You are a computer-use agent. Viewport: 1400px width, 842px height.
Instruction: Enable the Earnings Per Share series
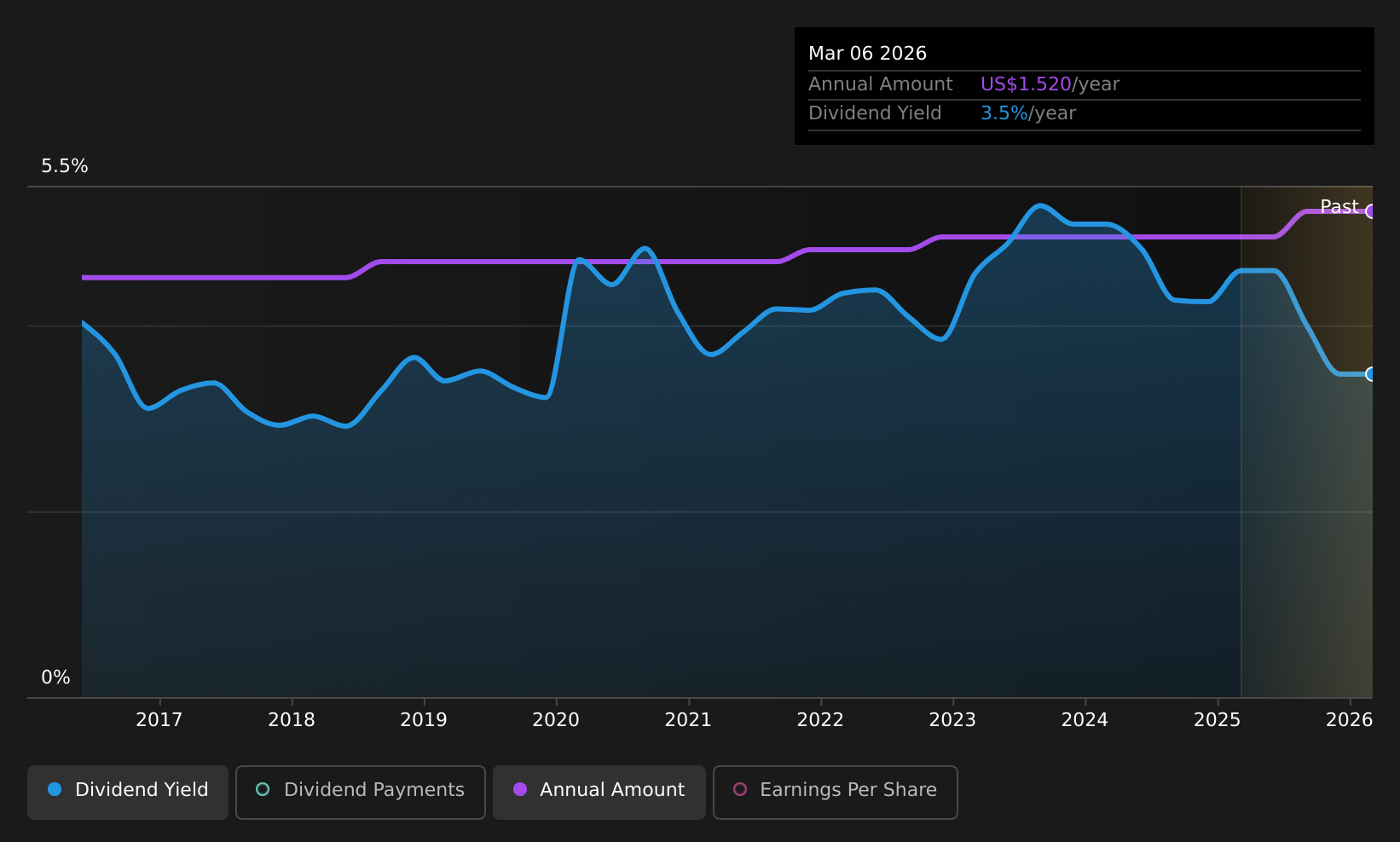[836, 792]
